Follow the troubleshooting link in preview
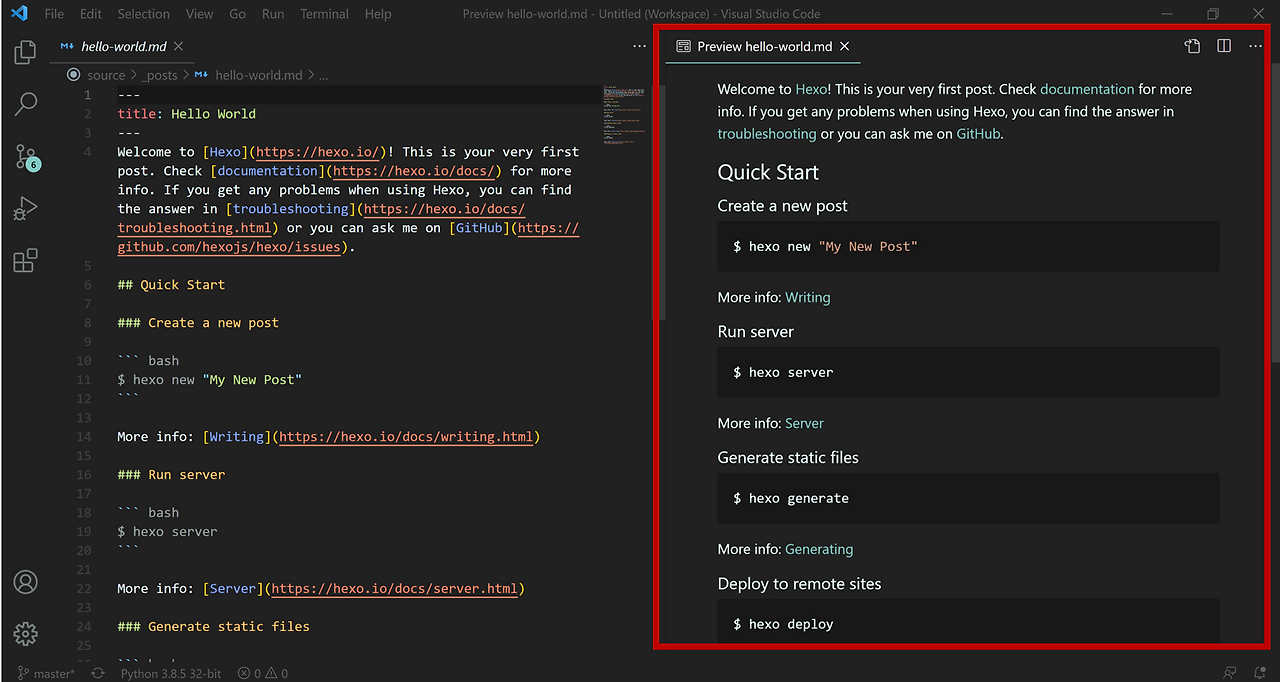This screenshot has width=1280, height=682. (767, 133)
